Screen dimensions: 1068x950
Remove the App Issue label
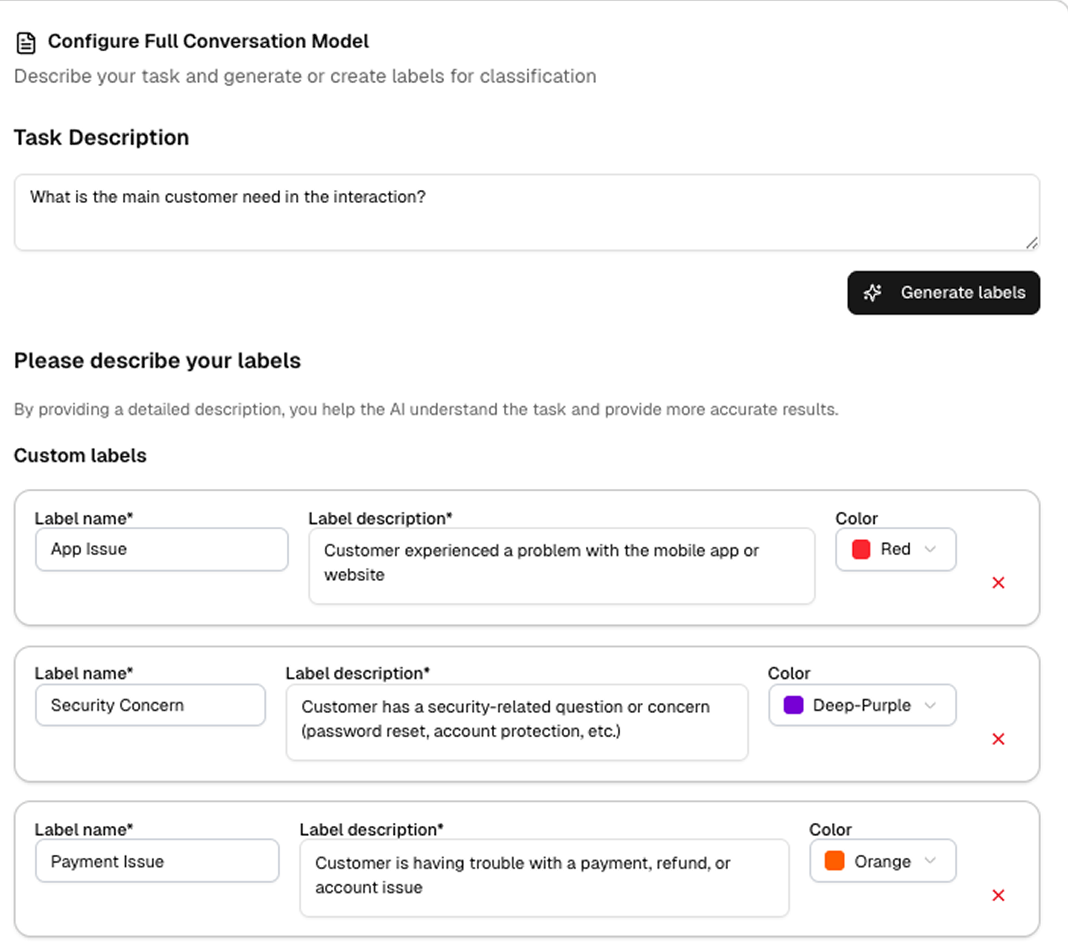[x=997, y=583]
